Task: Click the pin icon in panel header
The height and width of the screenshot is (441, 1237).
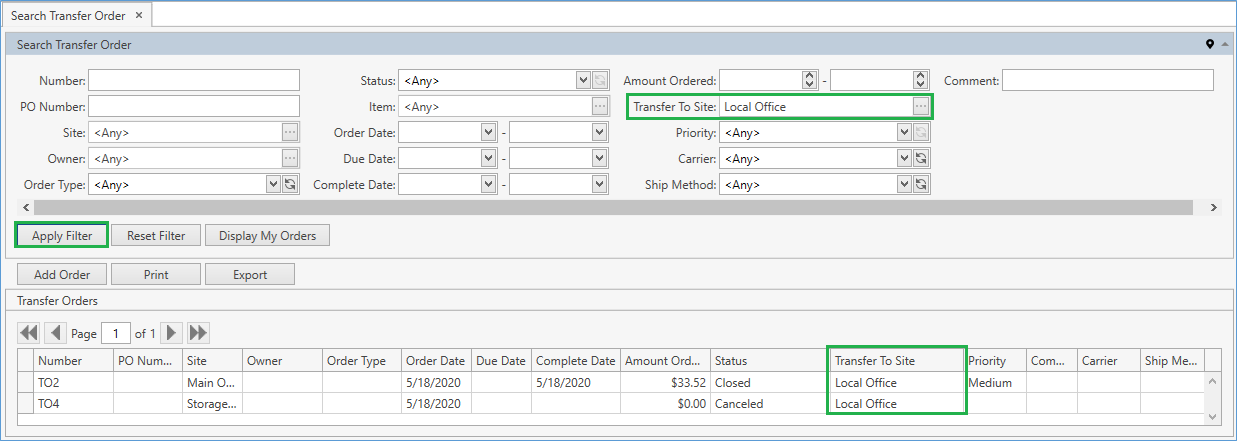Action: click(1210, 44)
